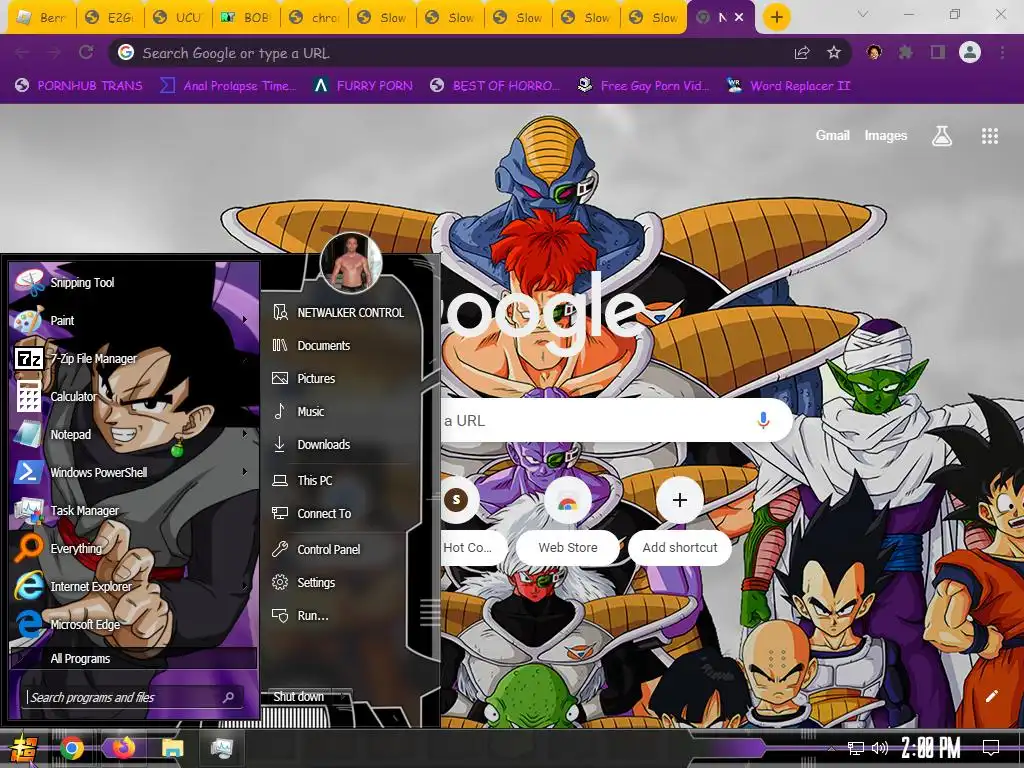The width and height of the screenshot is (1024, 768).
Task: Open the Web Store shortcut
Action: [568, 522]
